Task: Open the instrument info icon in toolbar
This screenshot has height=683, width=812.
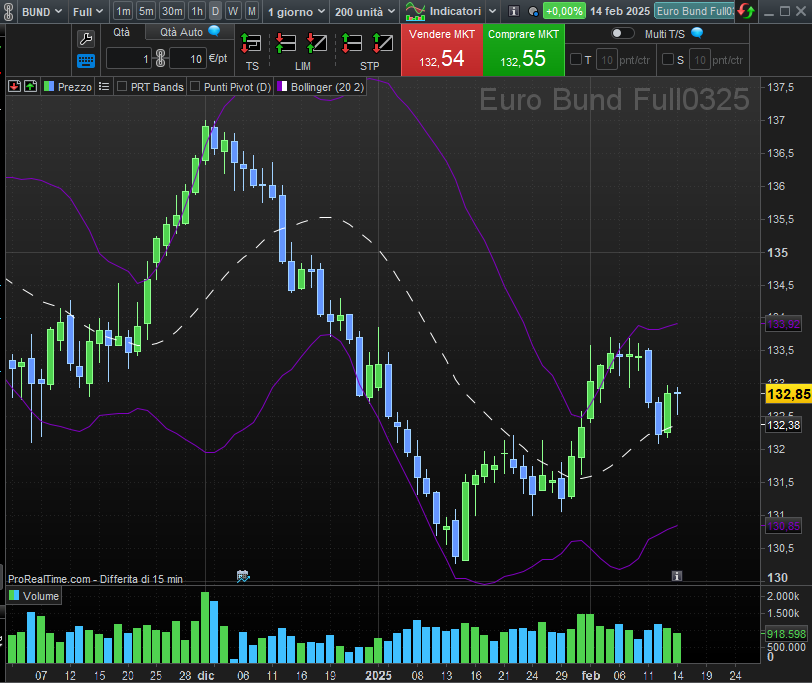Action: [514, 11]
